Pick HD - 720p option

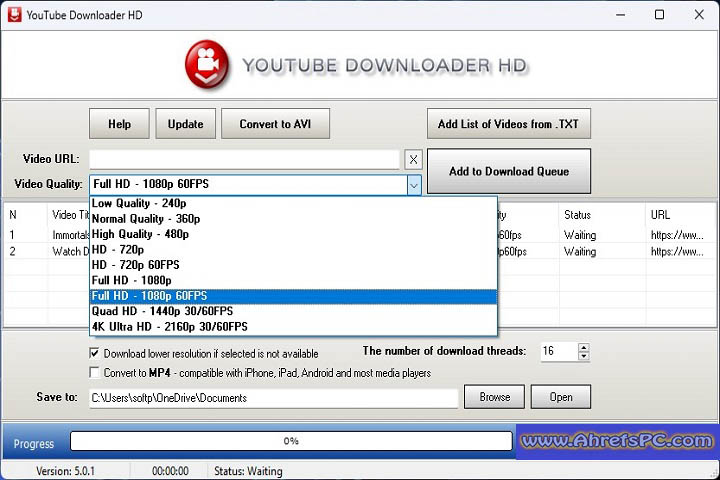coord(293,250)
